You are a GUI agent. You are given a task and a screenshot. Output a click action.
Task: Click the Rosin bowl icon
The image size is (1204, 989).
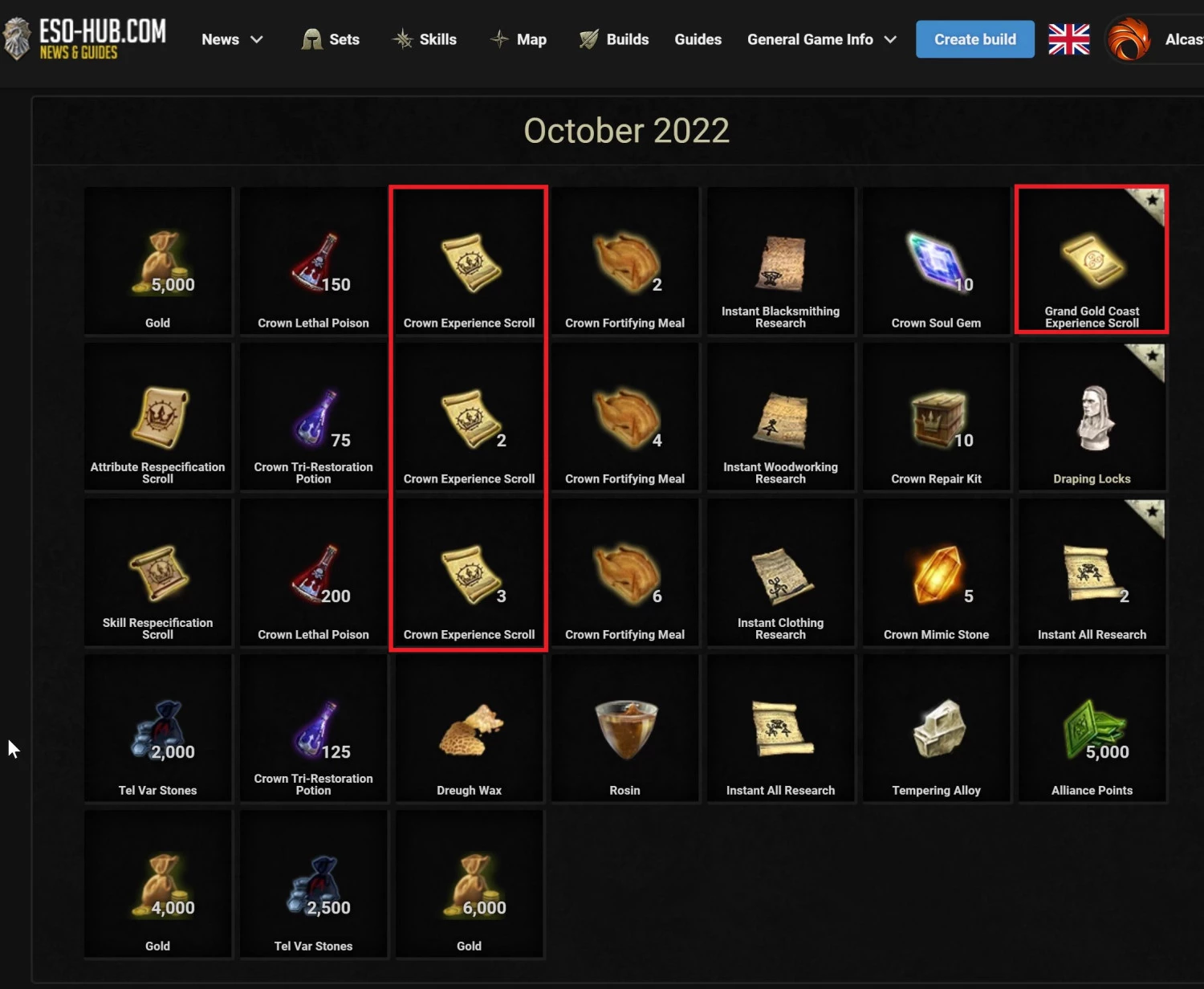coord(625,729)
